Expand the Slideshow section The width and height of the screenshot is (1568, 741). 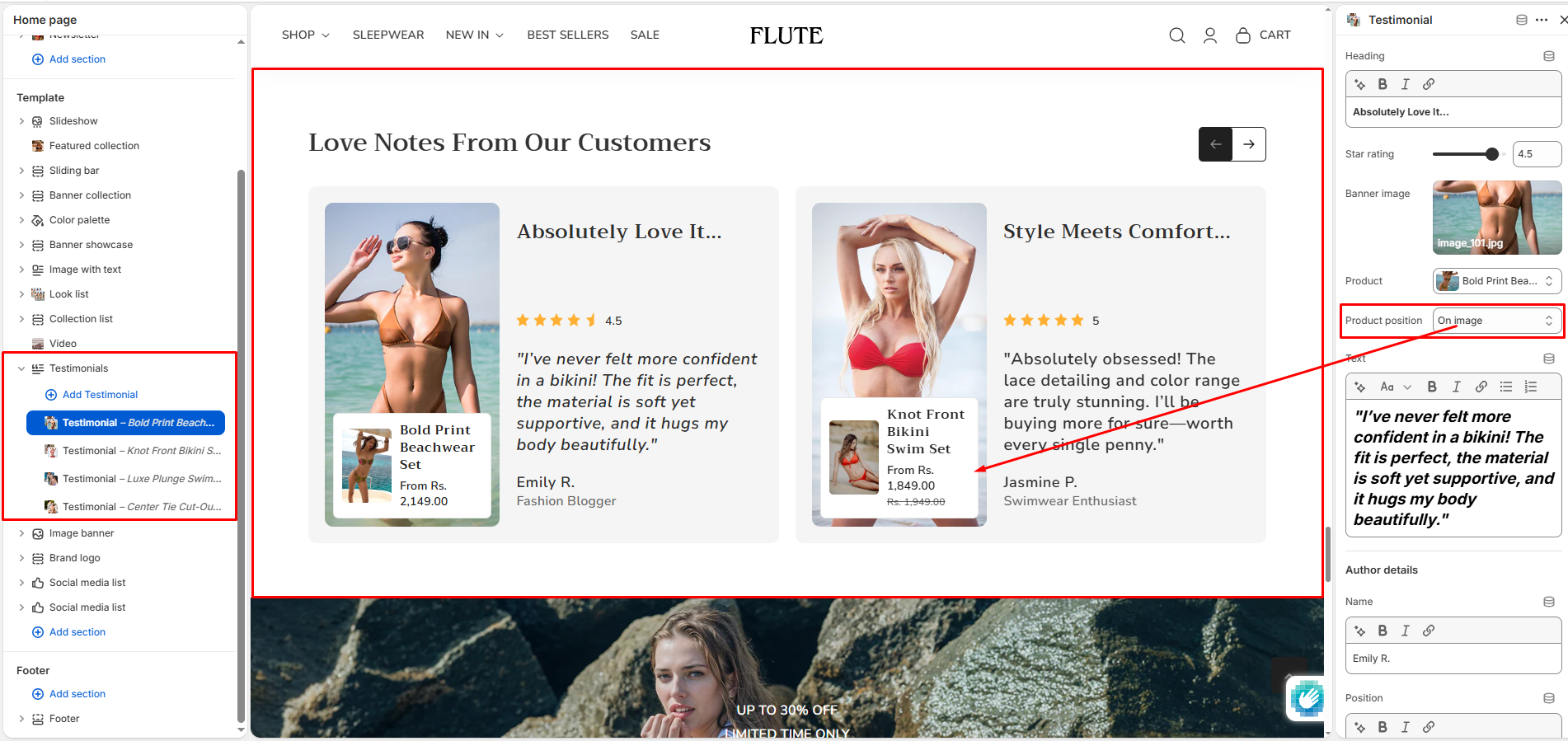pyautogui.click(x=21, y=121)
